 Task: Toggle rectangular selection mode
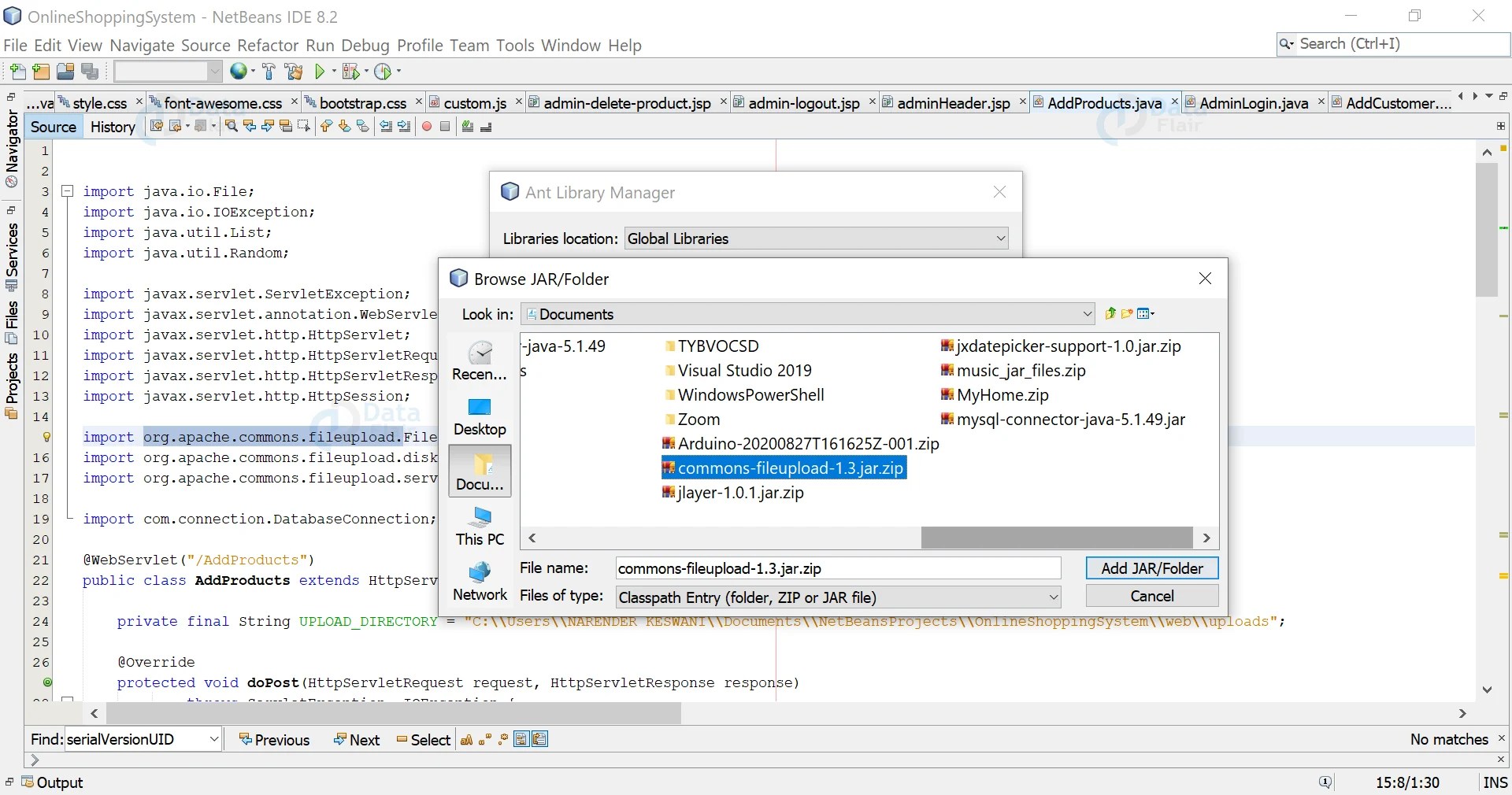303,127
